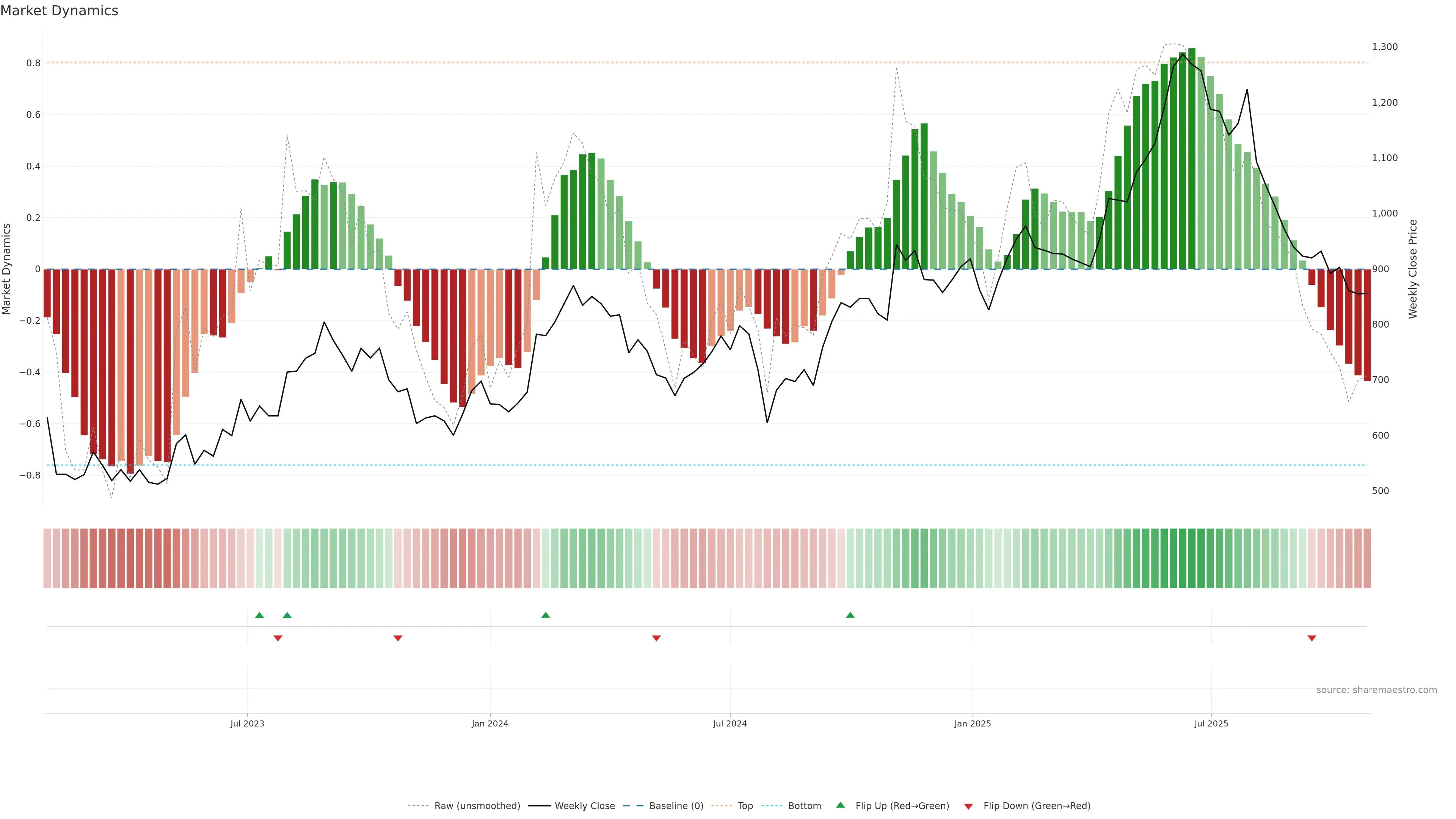Viewport: 1456px width, 819px height.
Task: Select the Jan 2025 x-axis label
Action: [972, 723]
